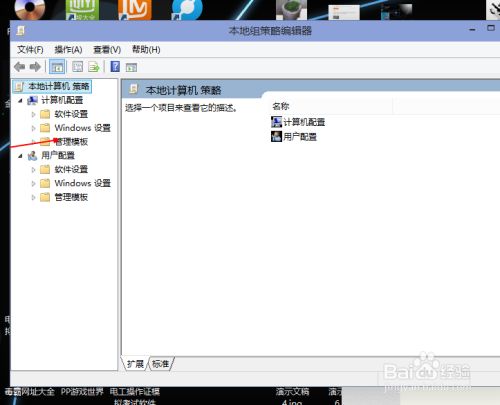Toggle the show/hide console tree icon
The image size is (500, 405).
(x=57, y=67)
